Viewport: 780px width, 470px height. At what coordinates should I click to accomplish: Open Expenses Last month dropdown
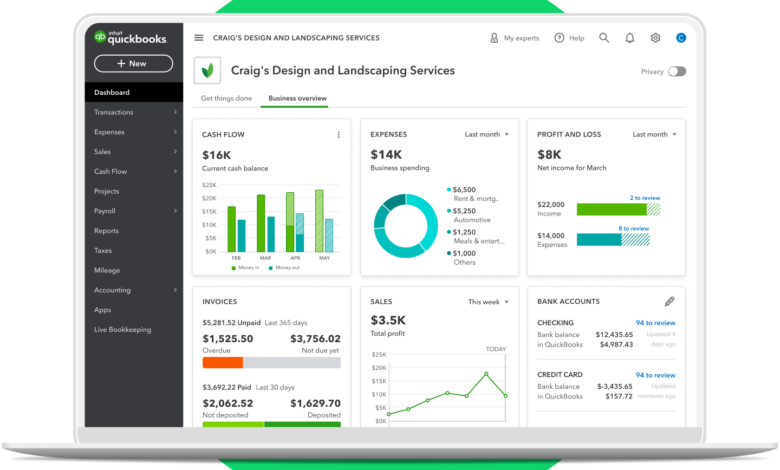[x=487, y=134]
